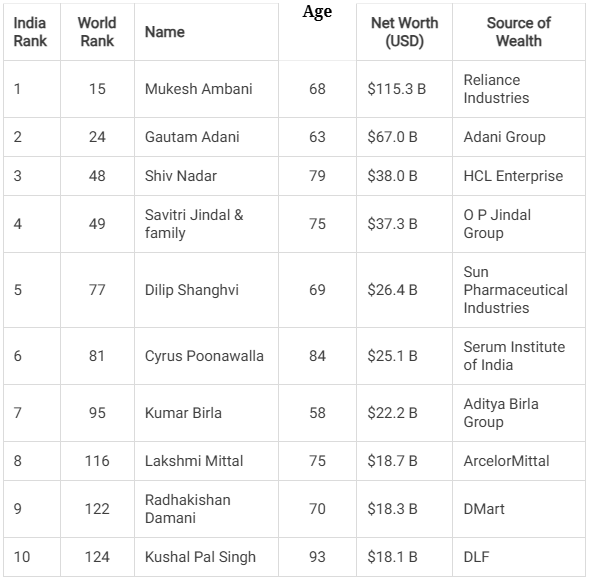Click the Kushal Pal Singh cell

coord(206,557)
